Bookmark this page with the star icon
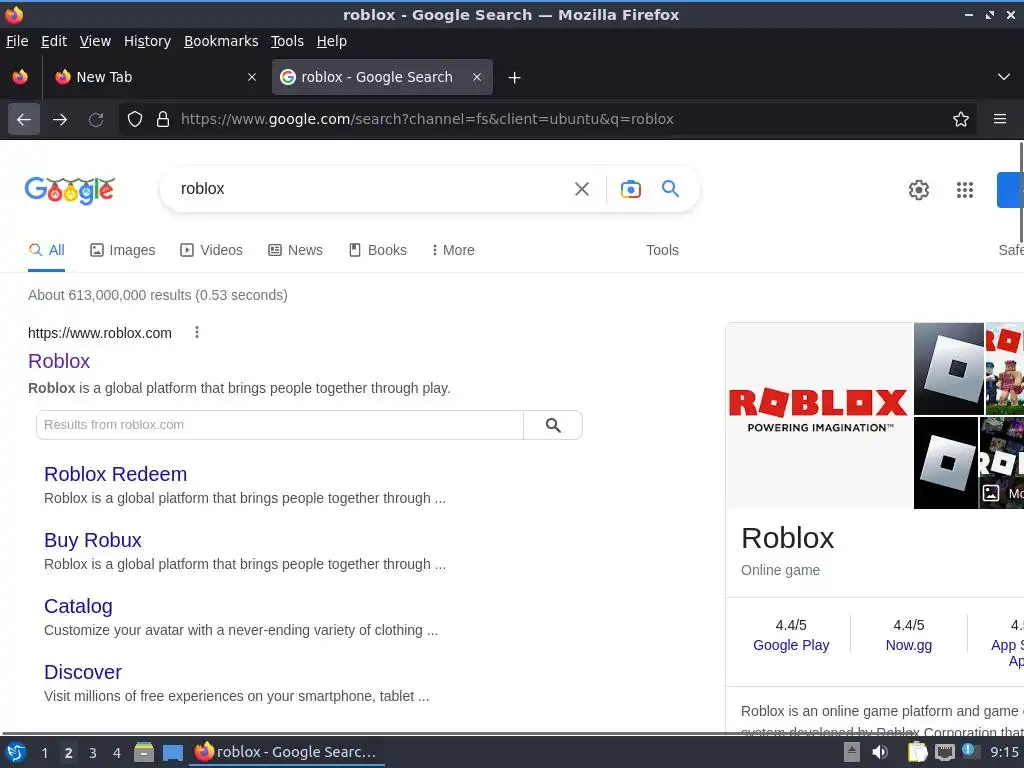This screenshot has width=1024, height=768. (961, 119)
